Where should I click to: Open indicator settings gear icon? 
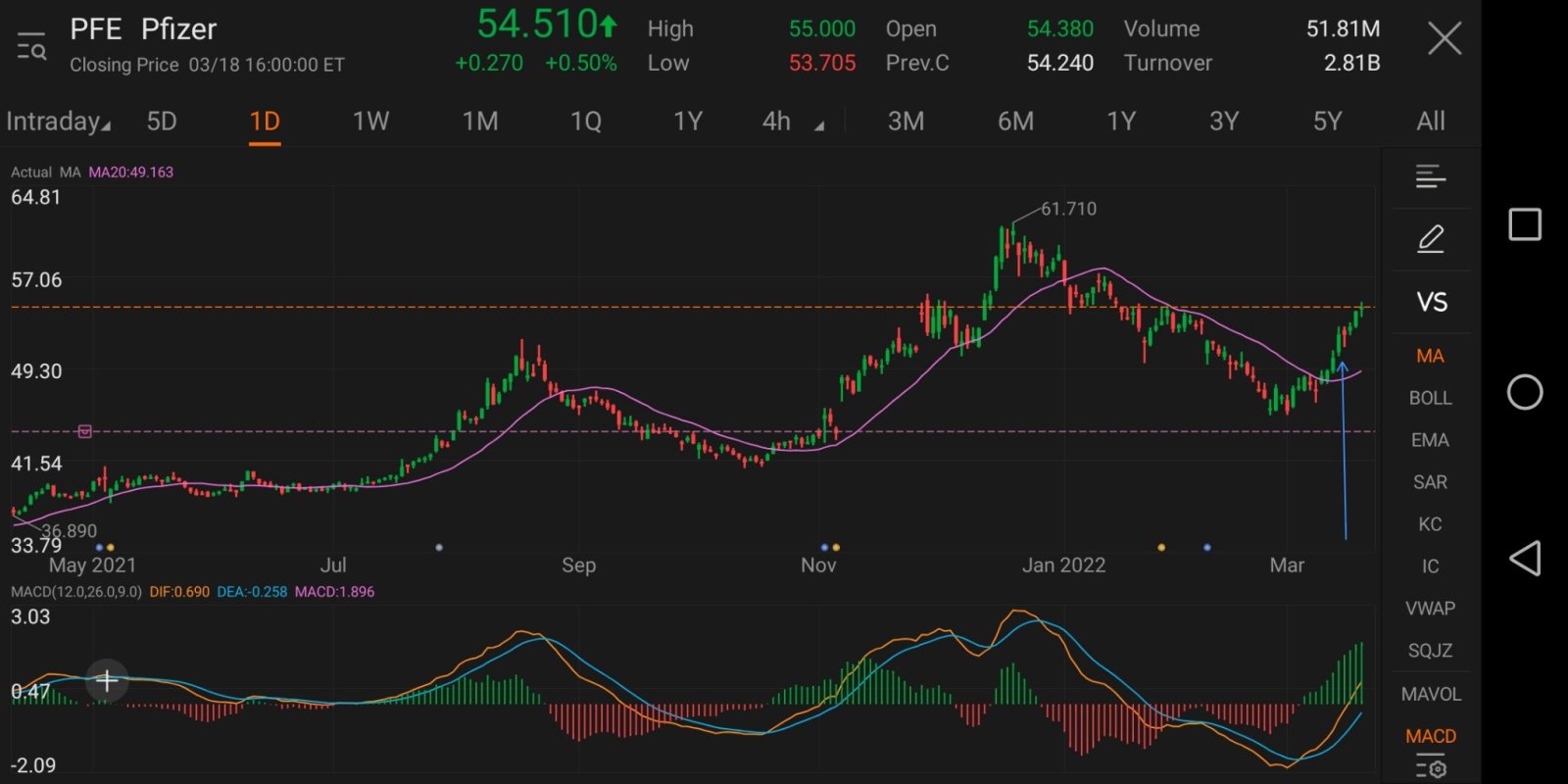(1430, 768)
